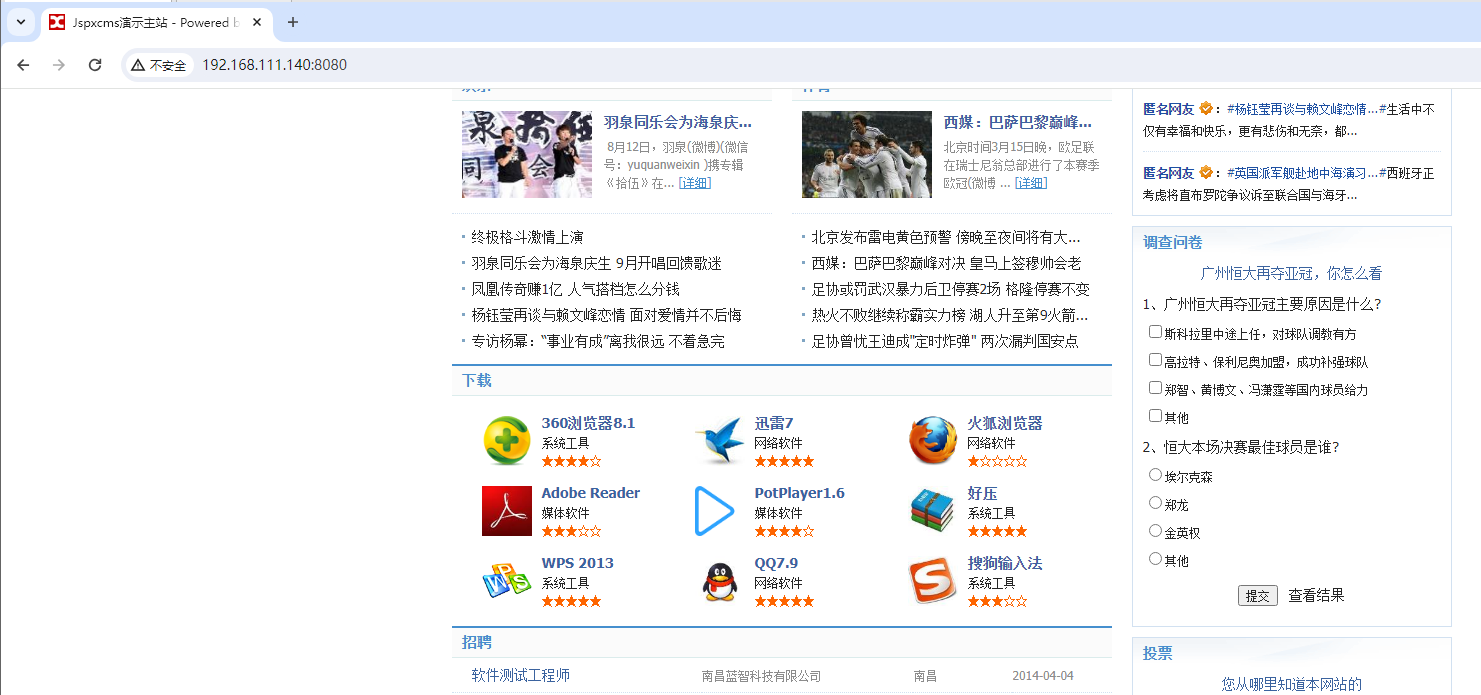Open the PotPlayer1.6 play icon
Viewport: 1481px width, 695px height.
point(715,511)
